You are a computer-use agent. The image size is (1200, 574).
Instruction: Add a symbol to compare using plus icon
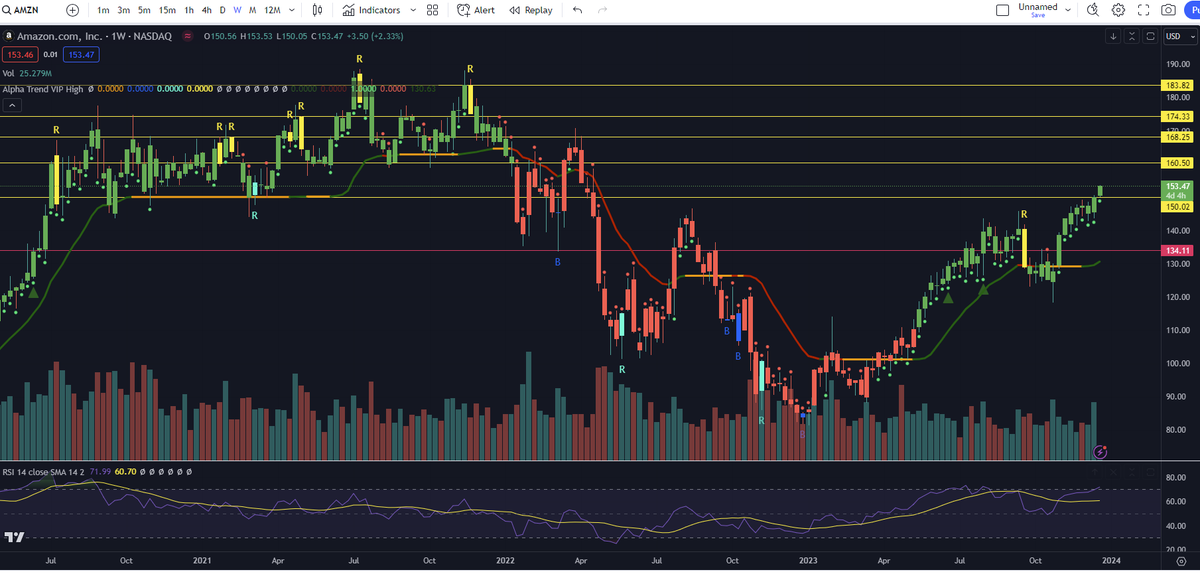point(72,10)
